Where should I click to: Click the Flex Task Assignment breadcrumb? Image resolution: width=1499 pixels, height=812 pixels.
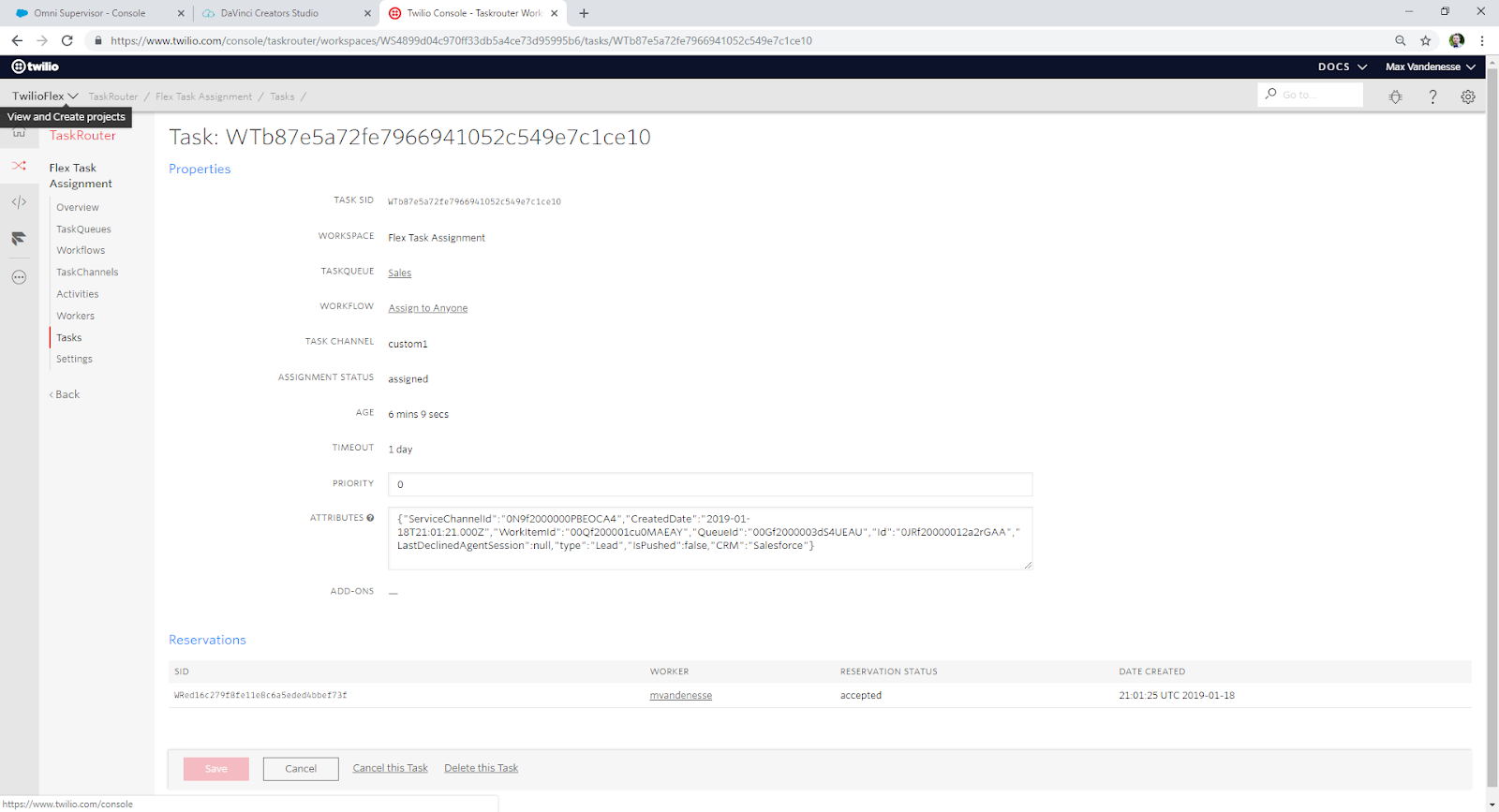coord(204,96)
